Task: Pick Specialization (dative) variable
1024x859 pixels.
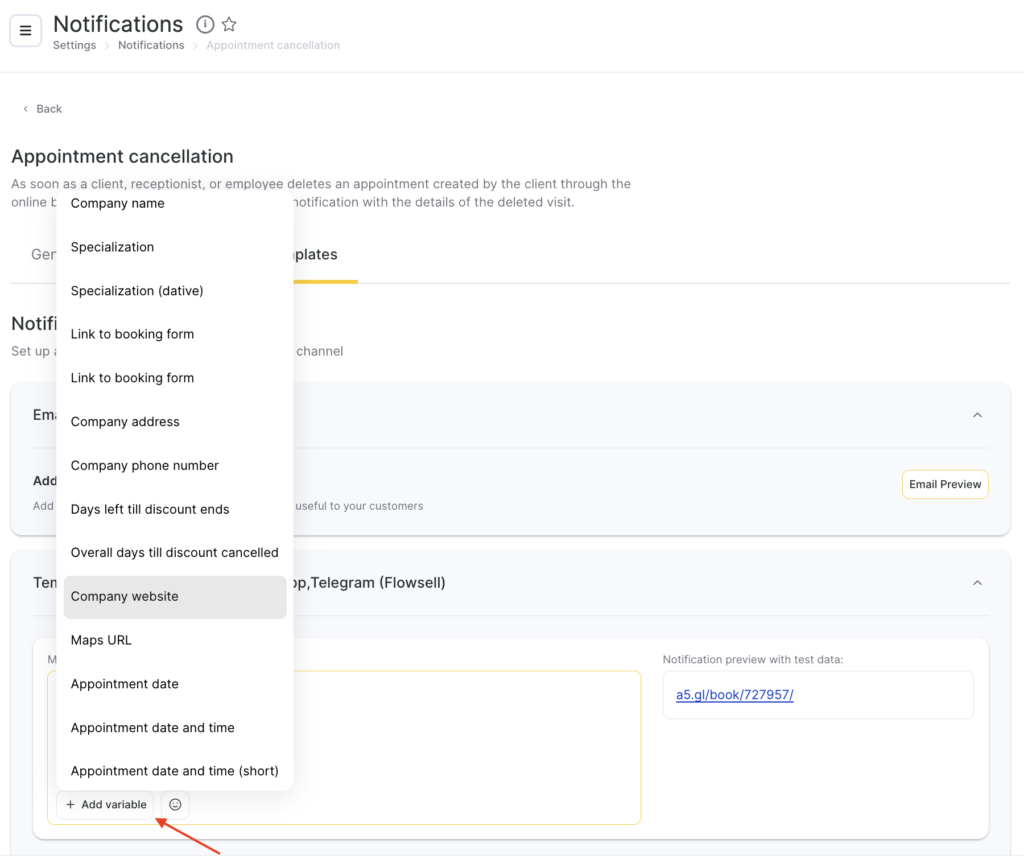Action: pos(136,291)
